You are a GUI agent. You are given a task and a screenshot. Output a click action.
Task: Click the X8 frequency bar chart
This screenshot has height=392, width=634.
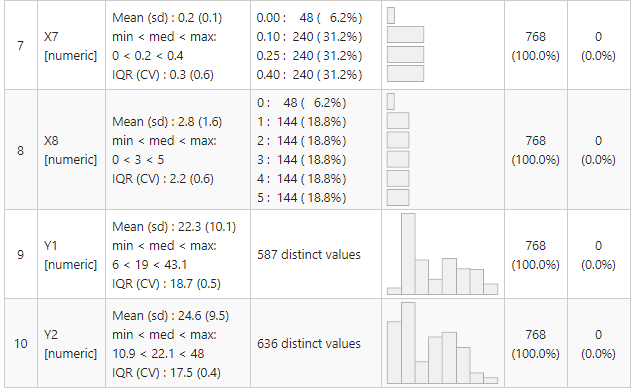tap(398, 149)
